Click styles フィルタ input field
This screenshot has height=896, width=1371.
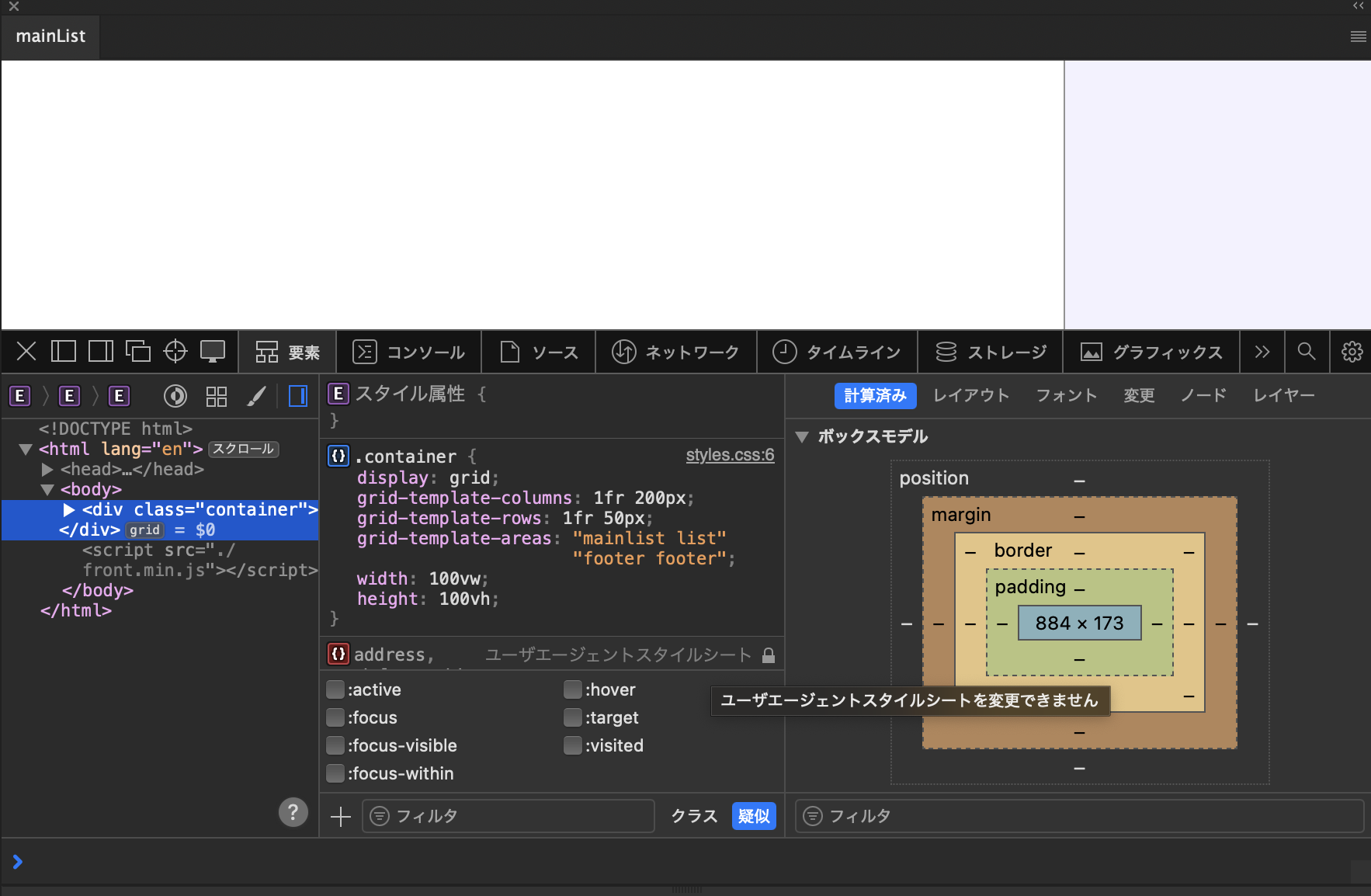508,816
